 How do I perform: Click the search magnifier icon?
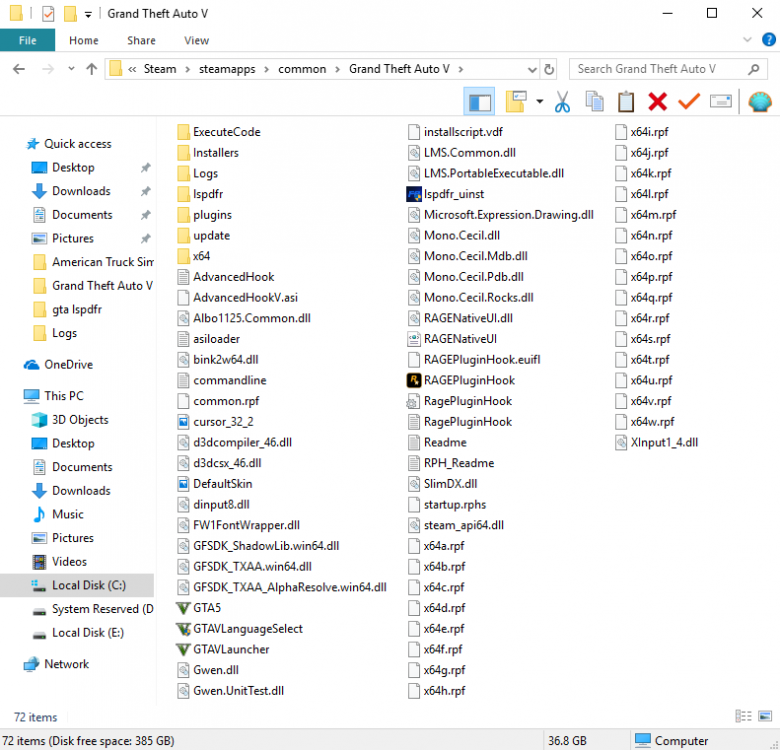[754, 69]
